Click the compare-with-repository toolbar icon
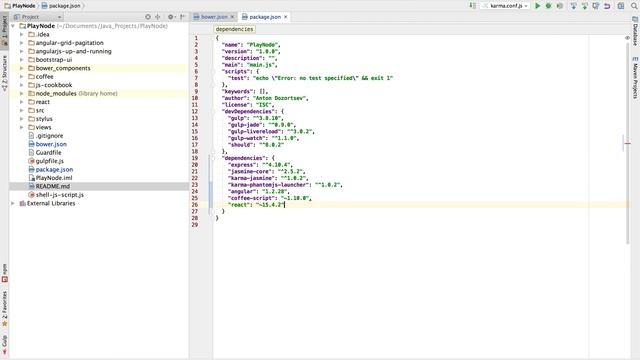Screen dimensions: 640x360 [596, 6]
